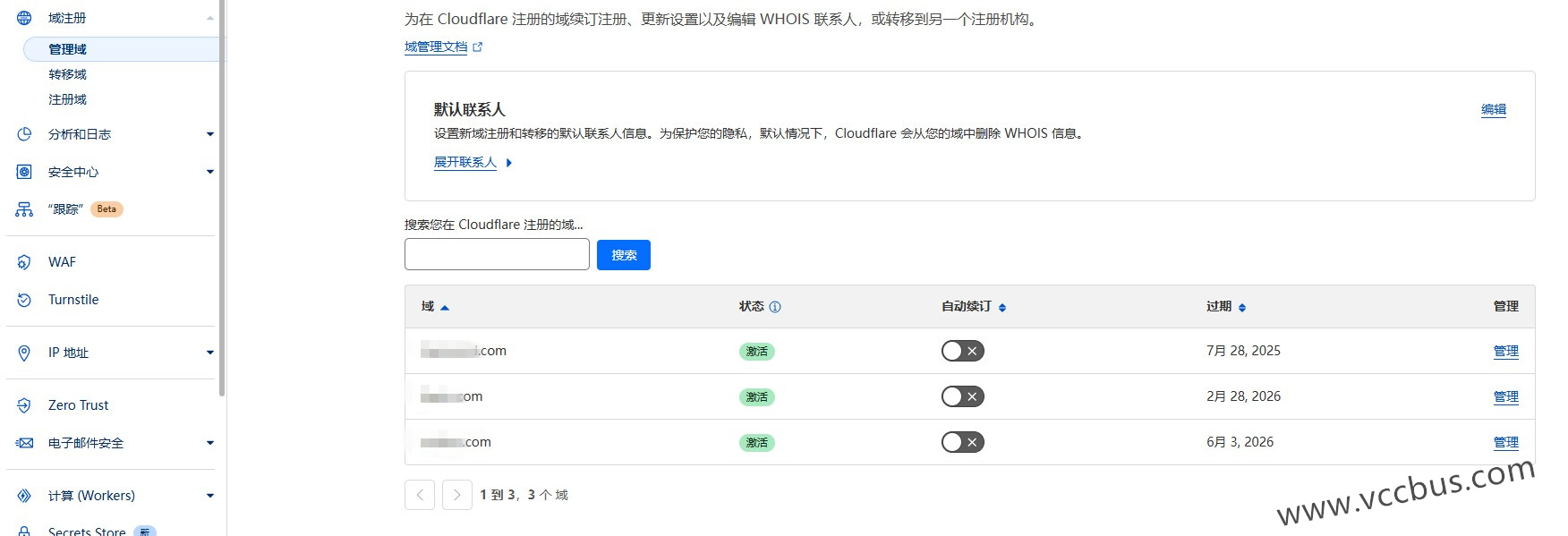Click the blue 搜索 button

(x=624, y=255)
